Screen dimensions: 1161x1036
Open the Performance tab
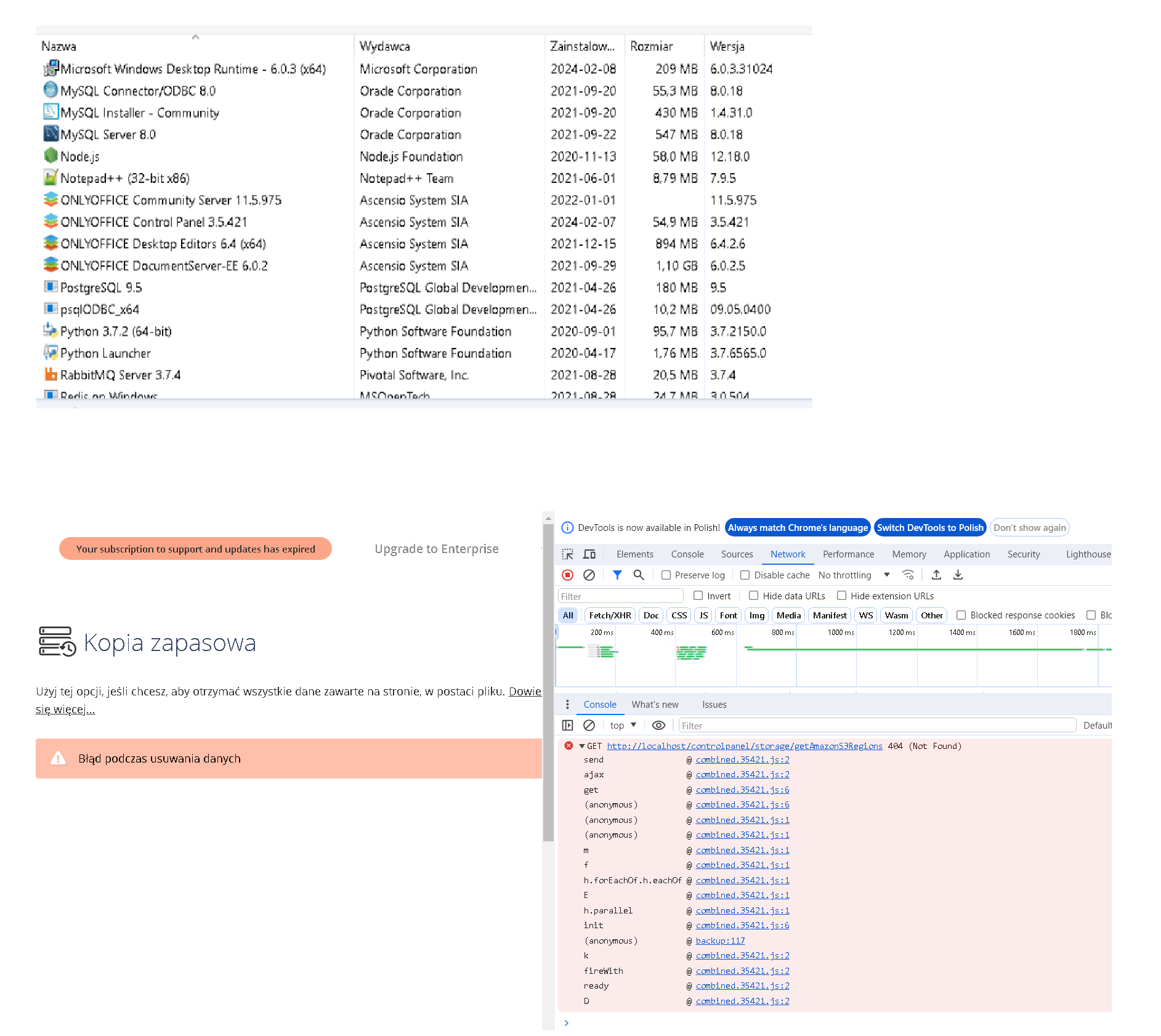(849, 554)
